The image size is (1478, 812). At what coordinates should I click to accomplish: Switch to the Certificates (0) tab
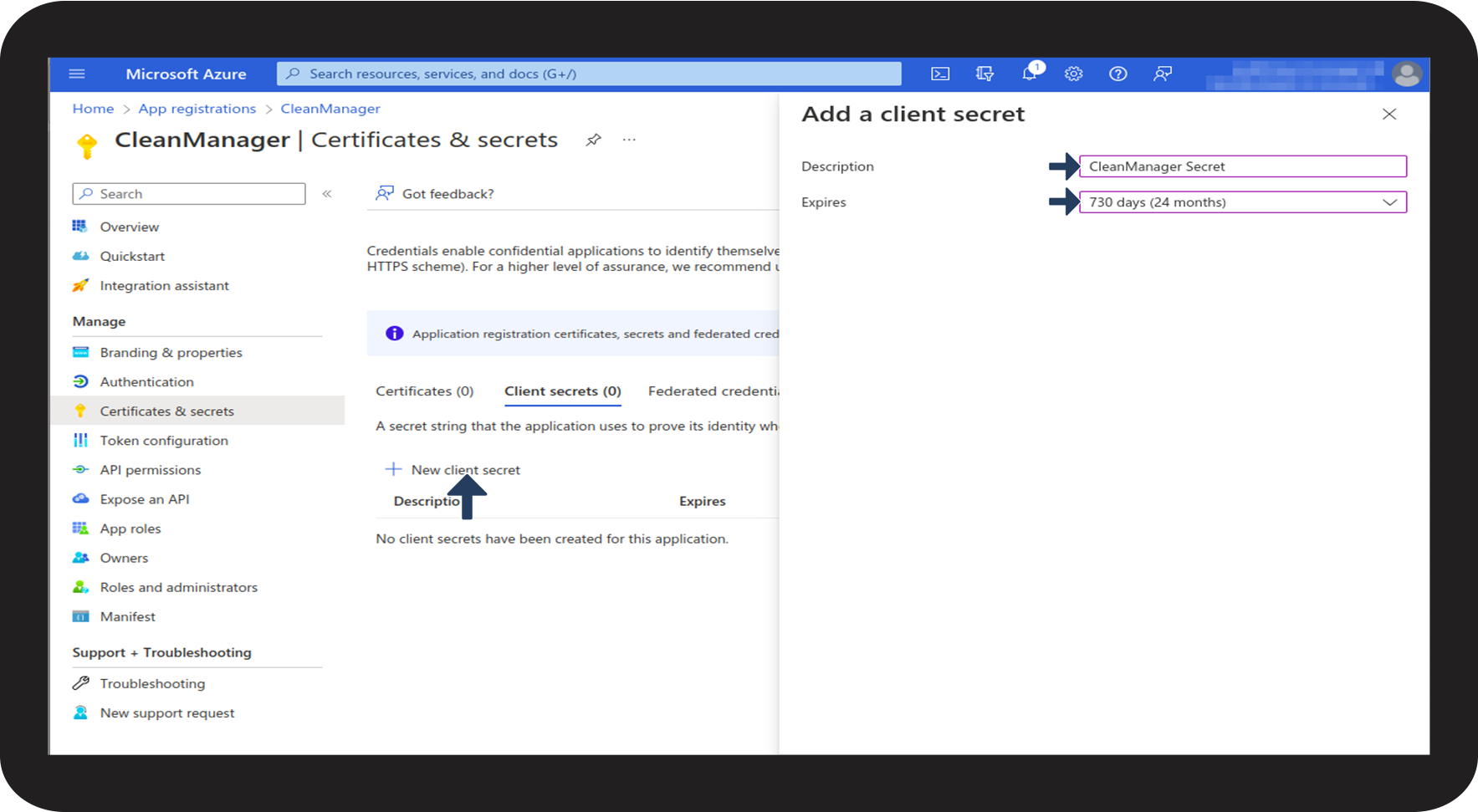coord(424,391)
